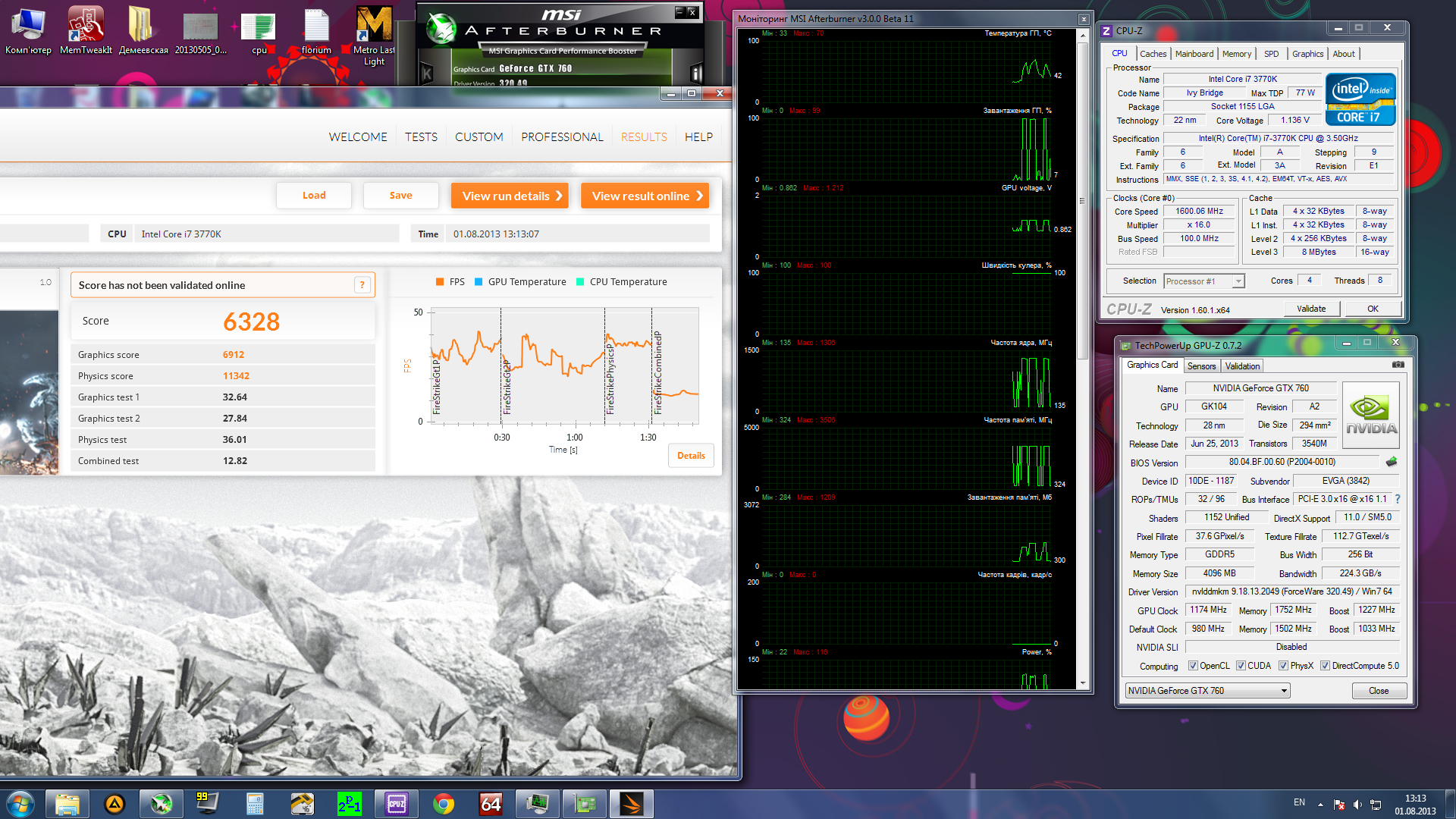The height and width of the screenshot is (819, 1456).
Task: Click the BIOS version save chip icon
Action: 1391,462
